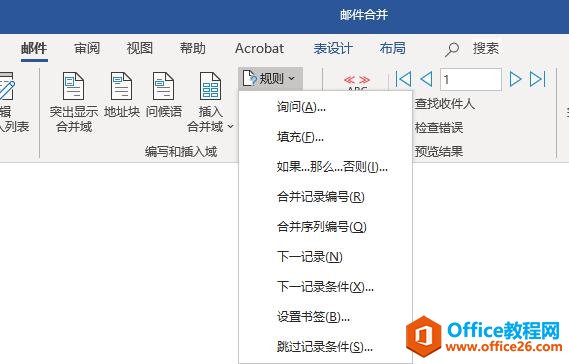Screen dimensions: 569x364
Task: Go to previous record
Action: click(426, 79)
